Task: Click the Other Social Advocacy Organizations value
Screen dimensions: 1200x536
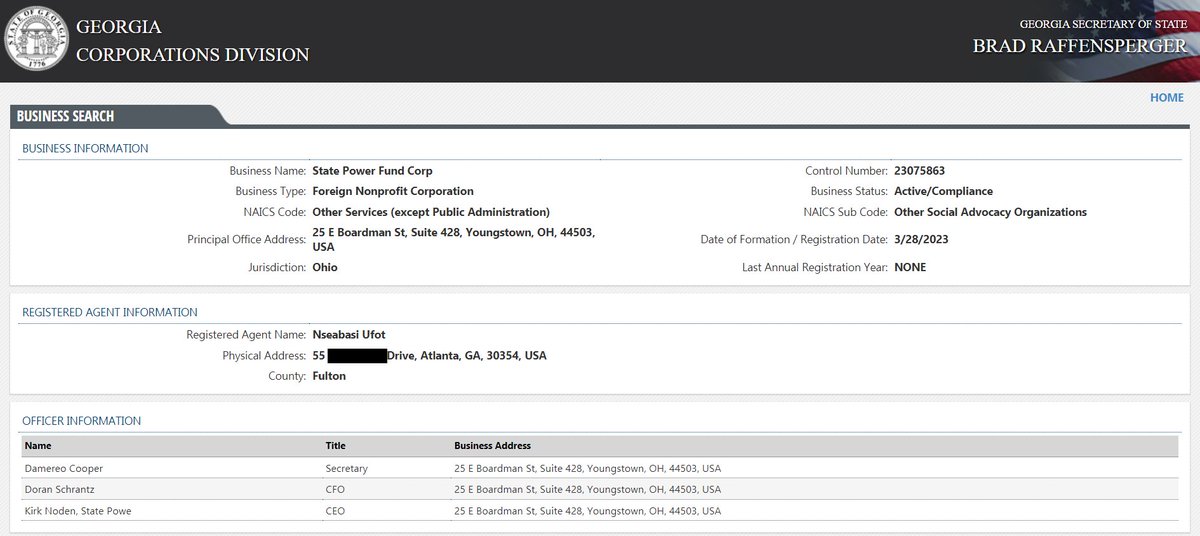Action: tap(990, 212)
